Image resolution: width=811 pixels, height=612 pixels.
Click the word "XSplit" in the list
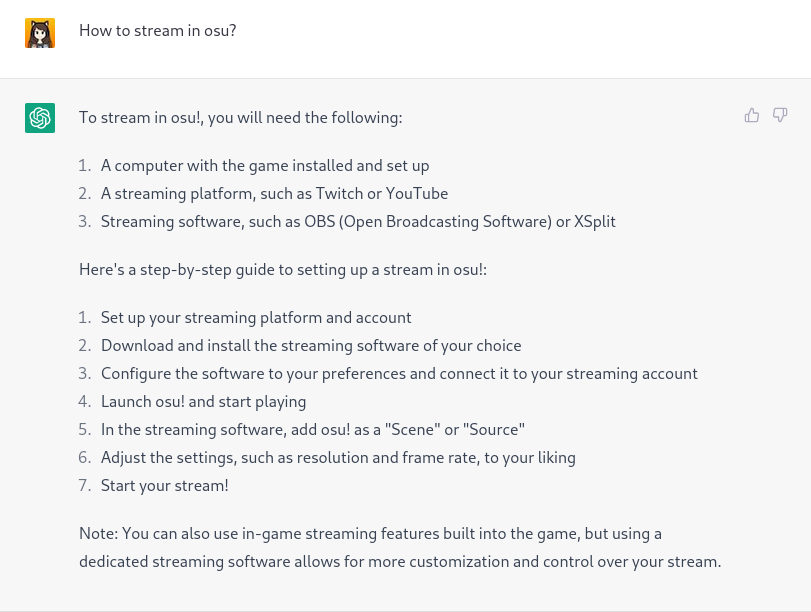click(595, 222)
